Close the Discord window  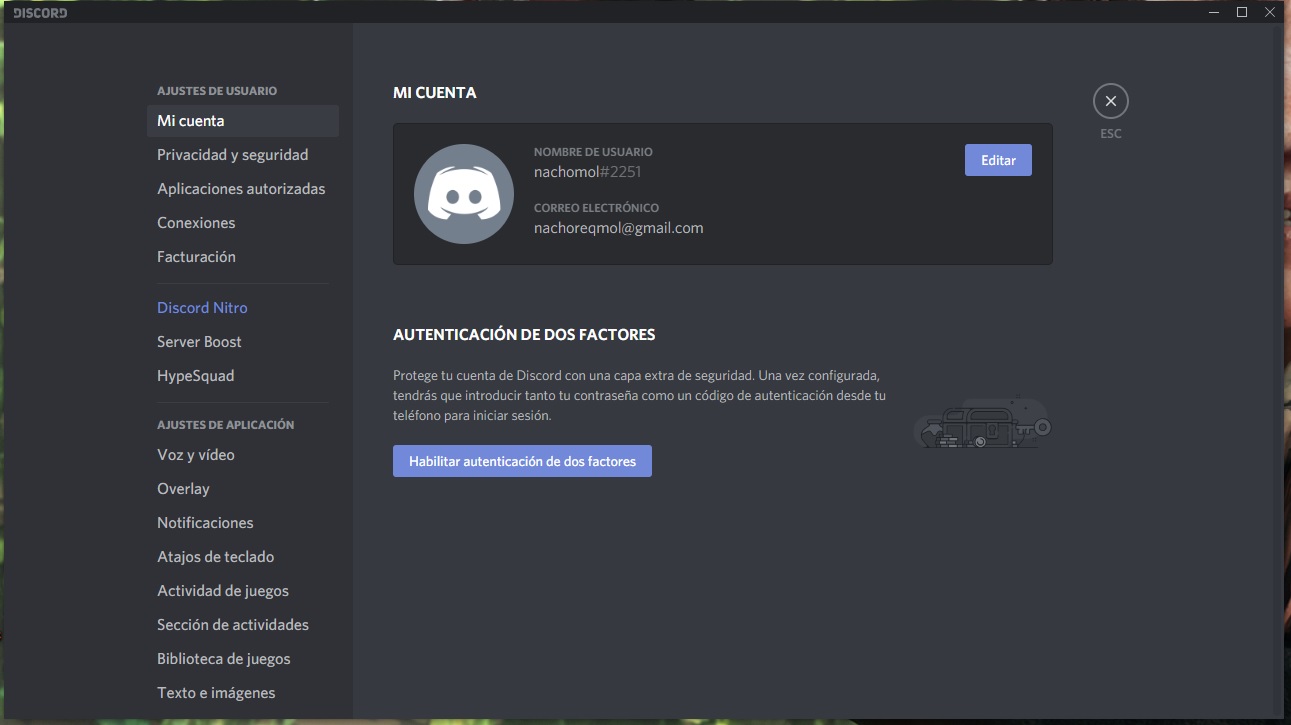[1270, 12]
